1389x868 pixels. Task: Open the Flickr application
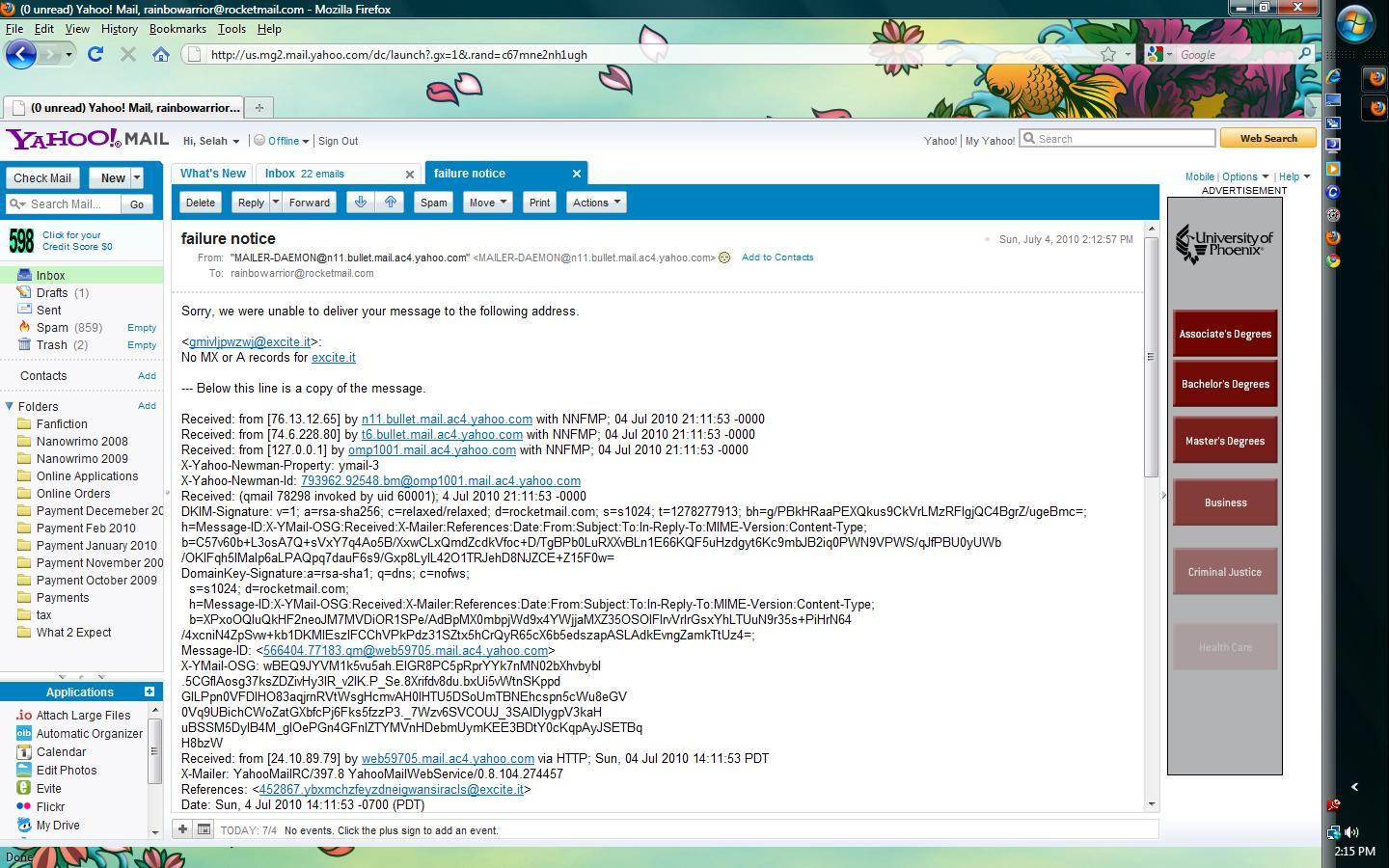50,807
